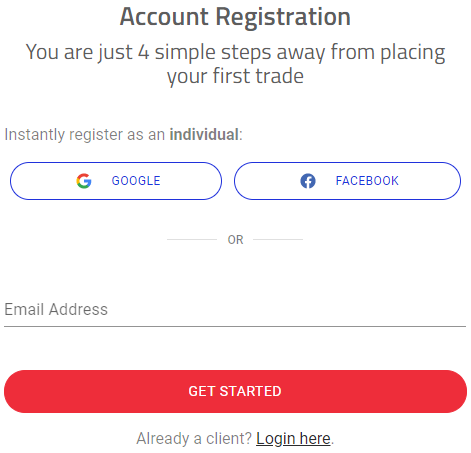471x453 pixels.
Task: Select the FACEBOOK text label
Action: (367, 181)
